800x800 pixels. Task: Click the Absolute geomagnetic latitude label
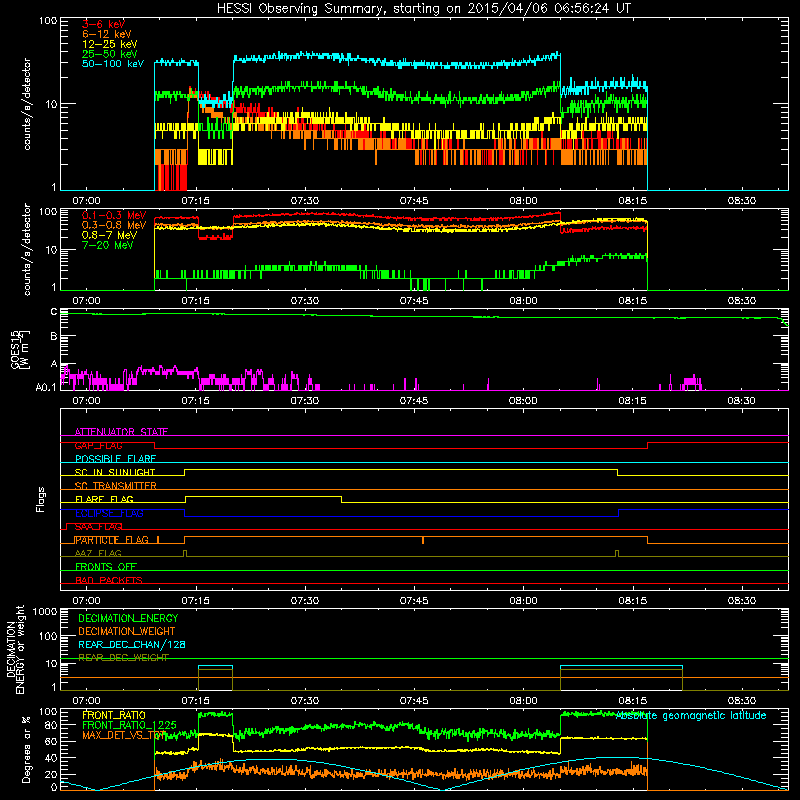point(691,716)
